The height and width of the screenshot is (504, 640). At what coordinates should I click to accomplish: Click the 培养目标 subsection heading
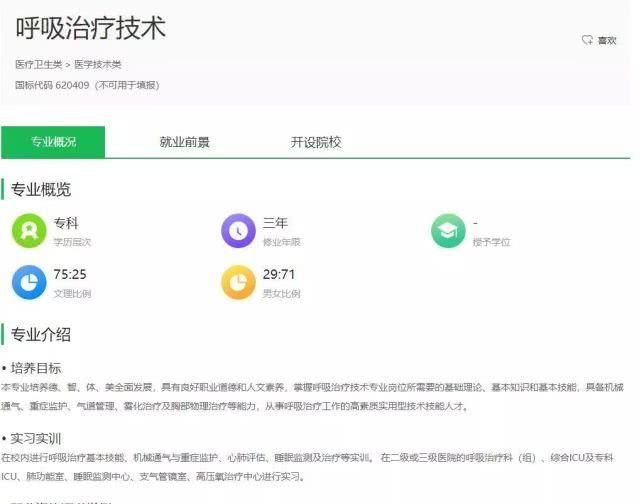(36, 368)
